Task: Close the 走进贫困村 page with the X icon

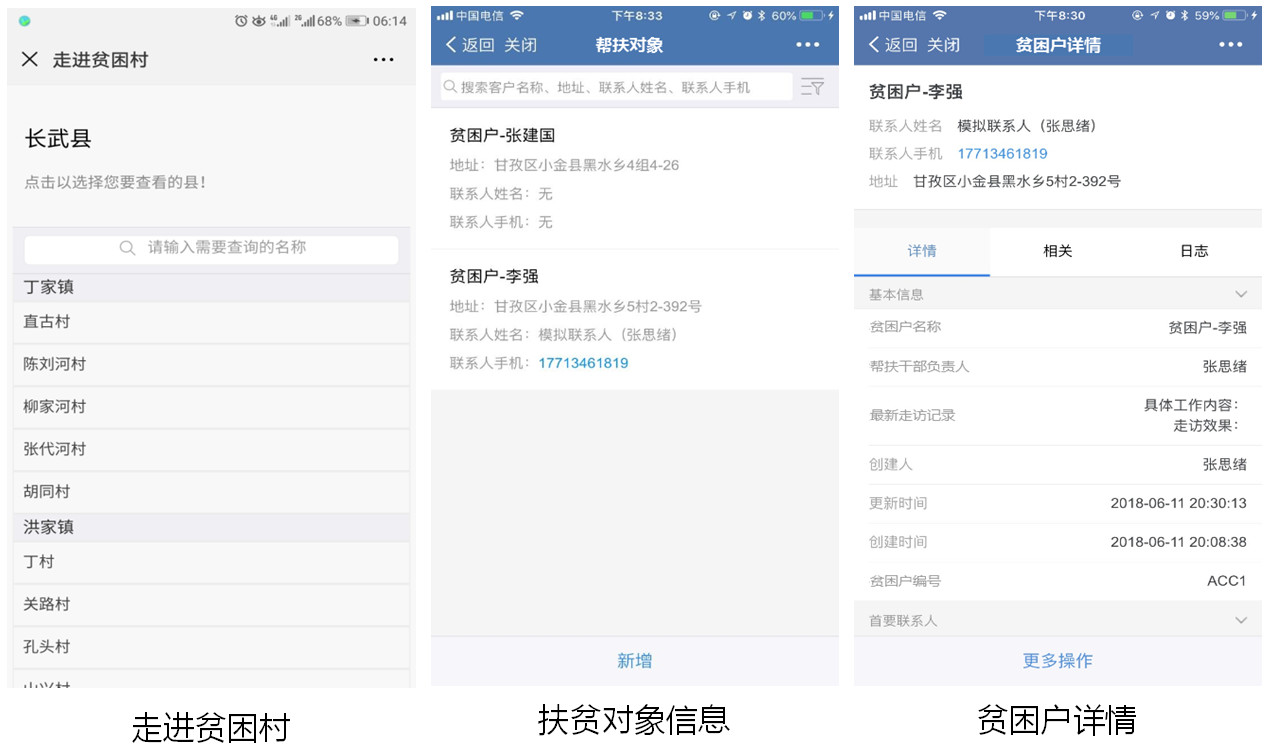Action: pyautogui.click(x=30, y=59)
